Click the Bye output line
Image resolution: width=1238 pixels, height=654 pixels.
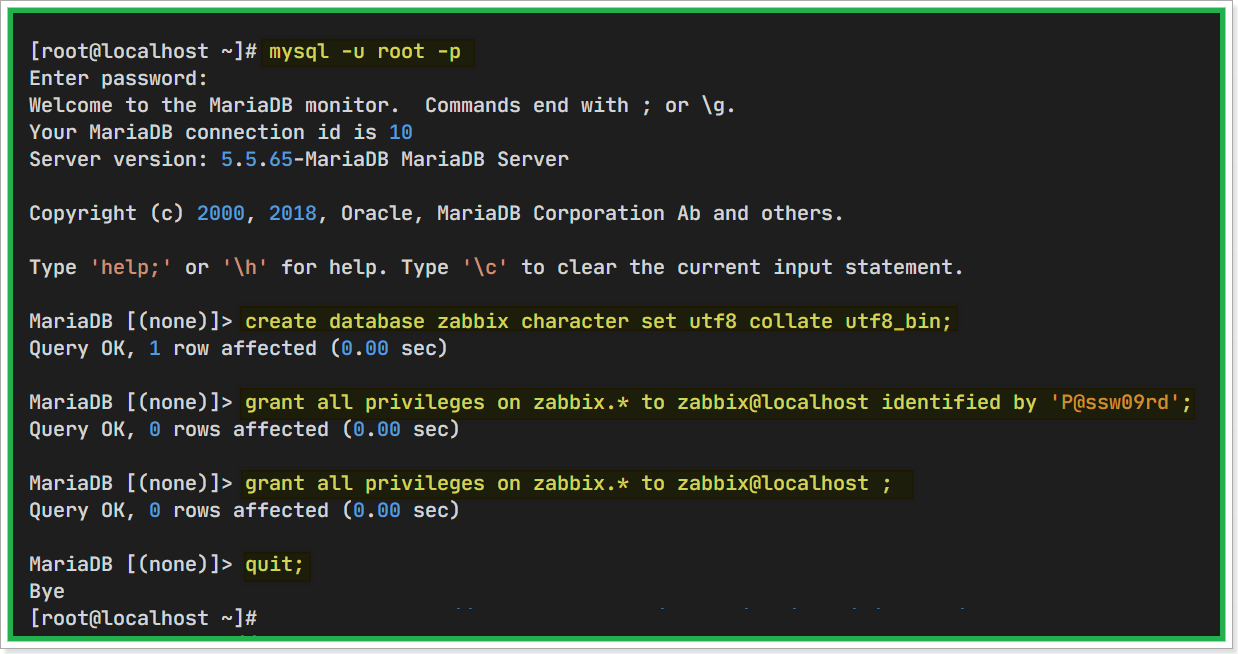pos(47,591)
